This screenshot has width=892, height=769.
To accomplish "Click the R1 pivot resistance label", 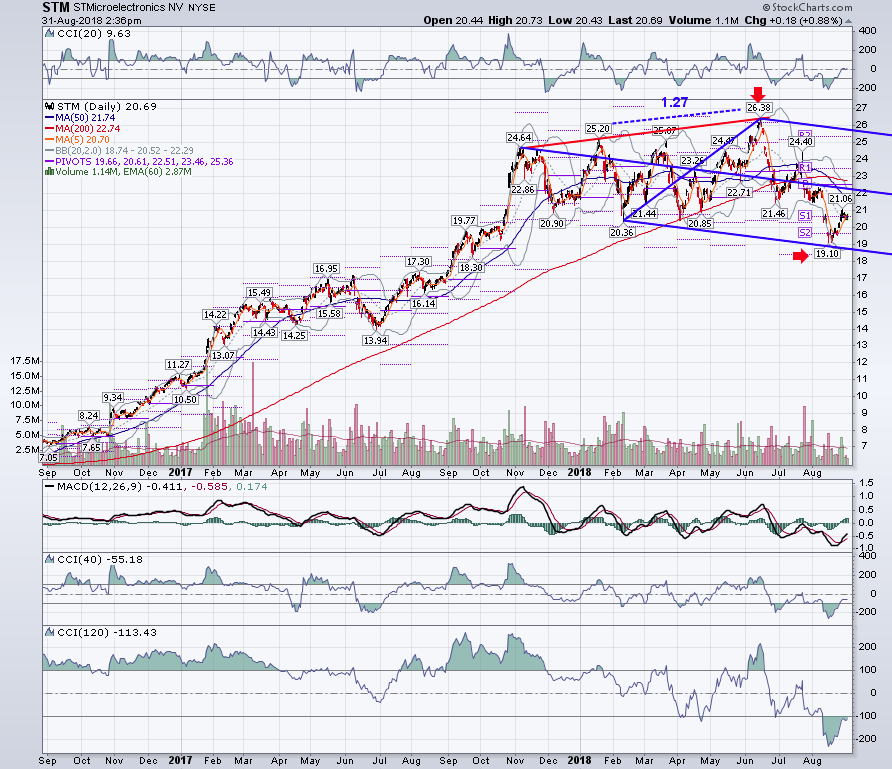I will tap(804, 168).
